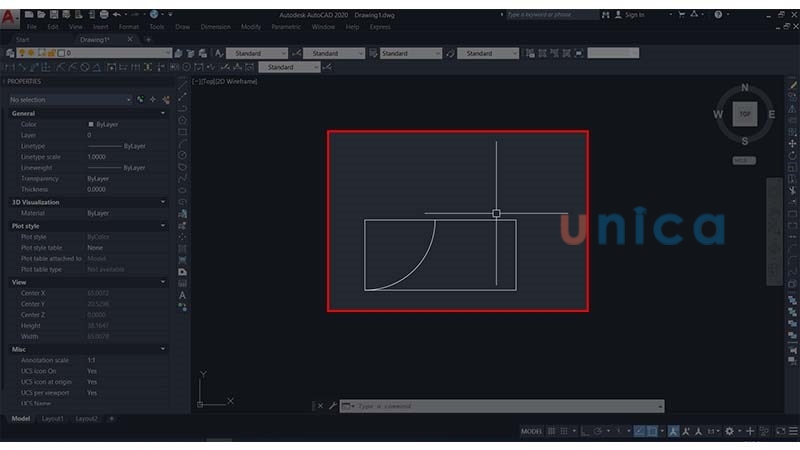Click the ViewCube TOP face
800x450 pixels.
[744, 114]
